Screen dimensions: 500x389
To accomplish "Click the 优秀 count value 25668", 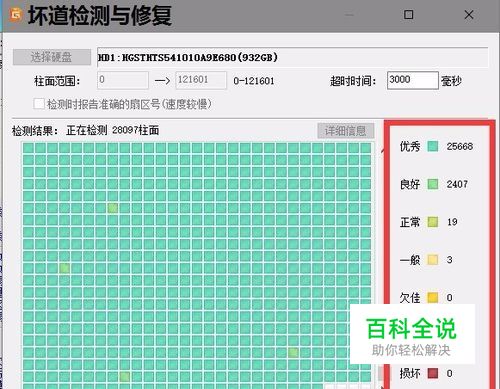I will 460,146.
